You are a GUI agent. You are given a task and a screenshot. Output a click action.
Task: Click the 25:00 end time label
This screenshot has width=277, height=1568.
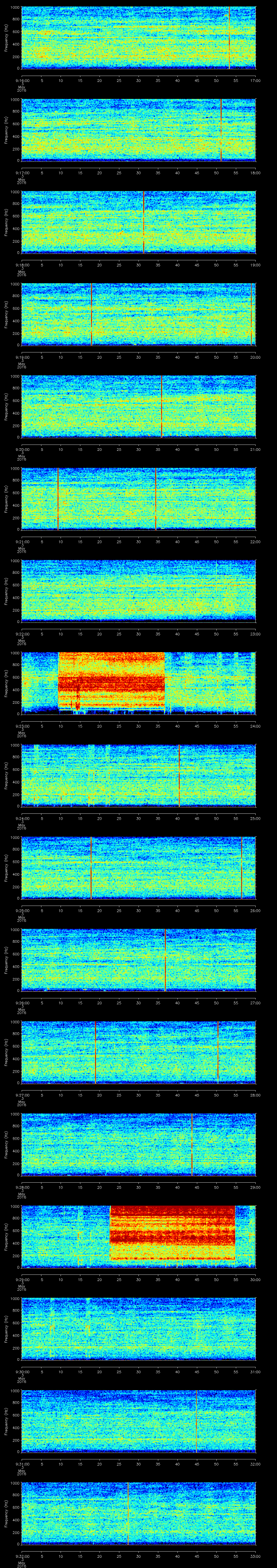pyautogui.click(x=256, y=818)
